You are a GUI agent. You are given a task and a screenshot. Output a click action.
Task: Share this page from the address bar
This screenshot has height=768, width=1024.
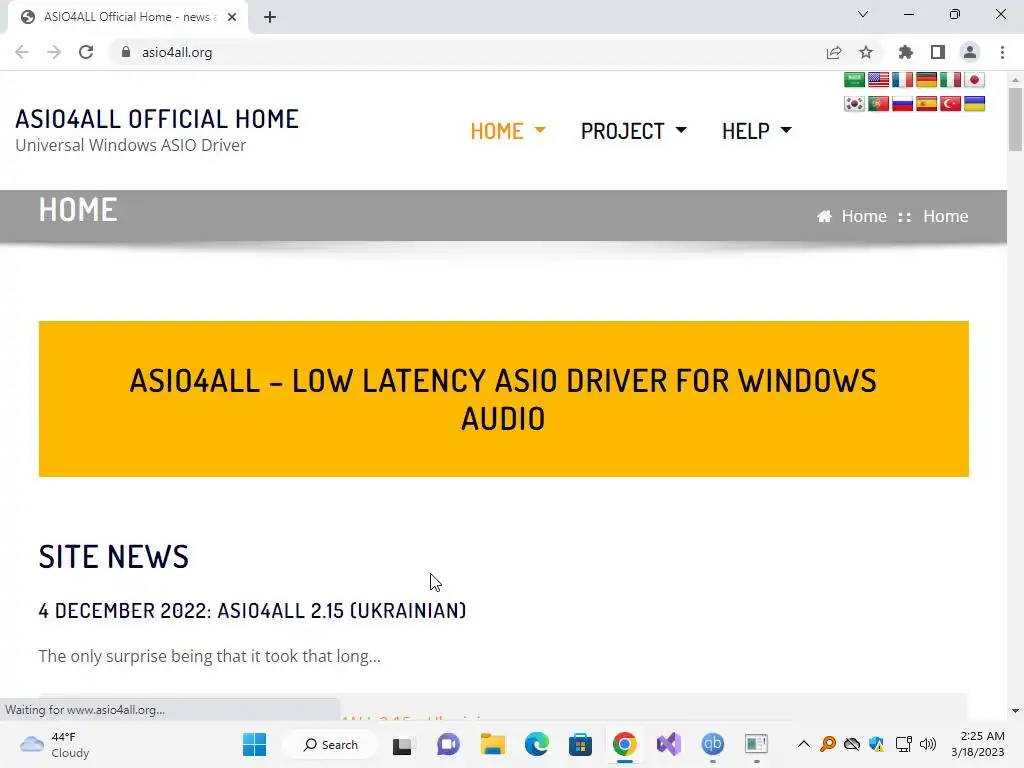pos(834,52)
